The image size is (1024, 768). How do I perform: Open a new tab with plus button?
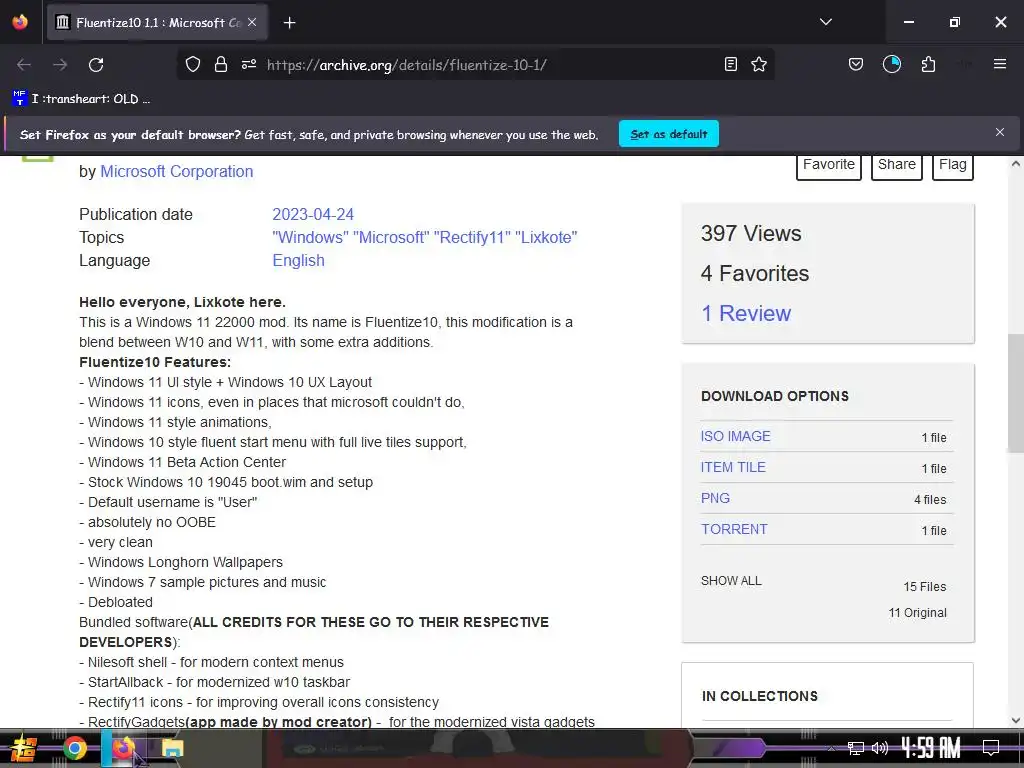tap(289, 23)
